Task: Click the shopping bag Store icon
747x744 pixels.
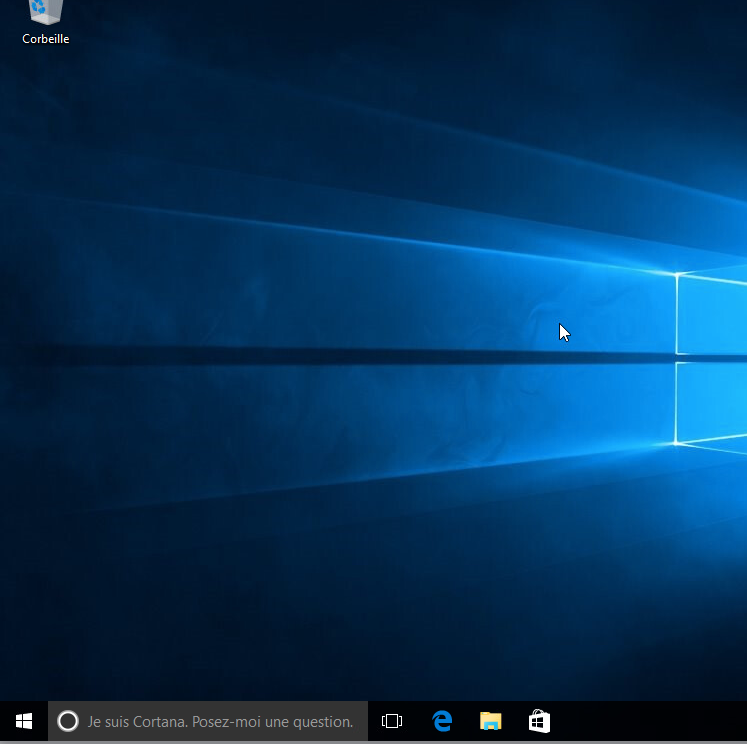Action: click(539, 721)
